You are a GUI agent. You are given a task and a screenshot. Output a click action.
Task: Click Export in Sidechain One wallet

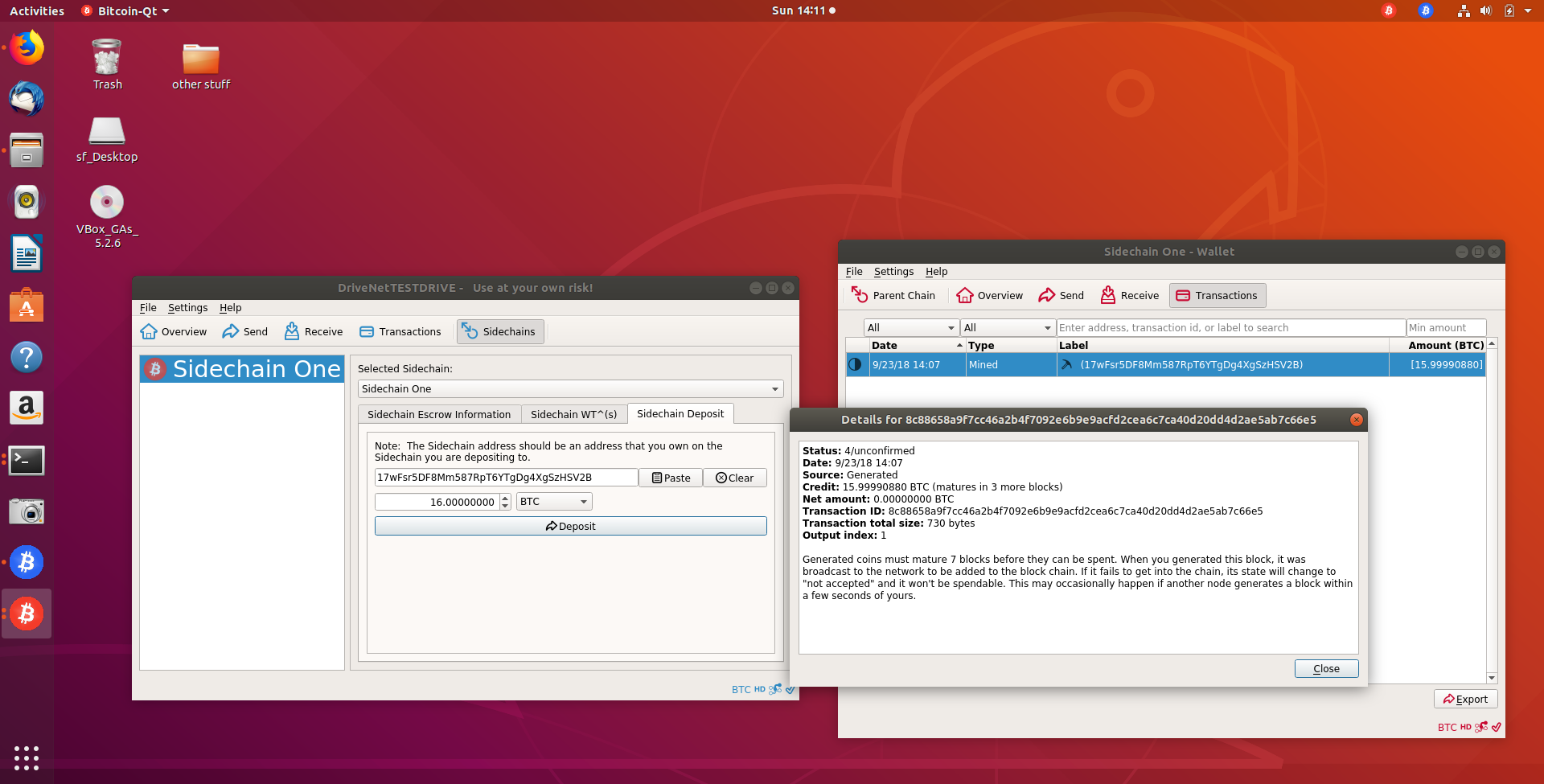(x=1465, y=699)
